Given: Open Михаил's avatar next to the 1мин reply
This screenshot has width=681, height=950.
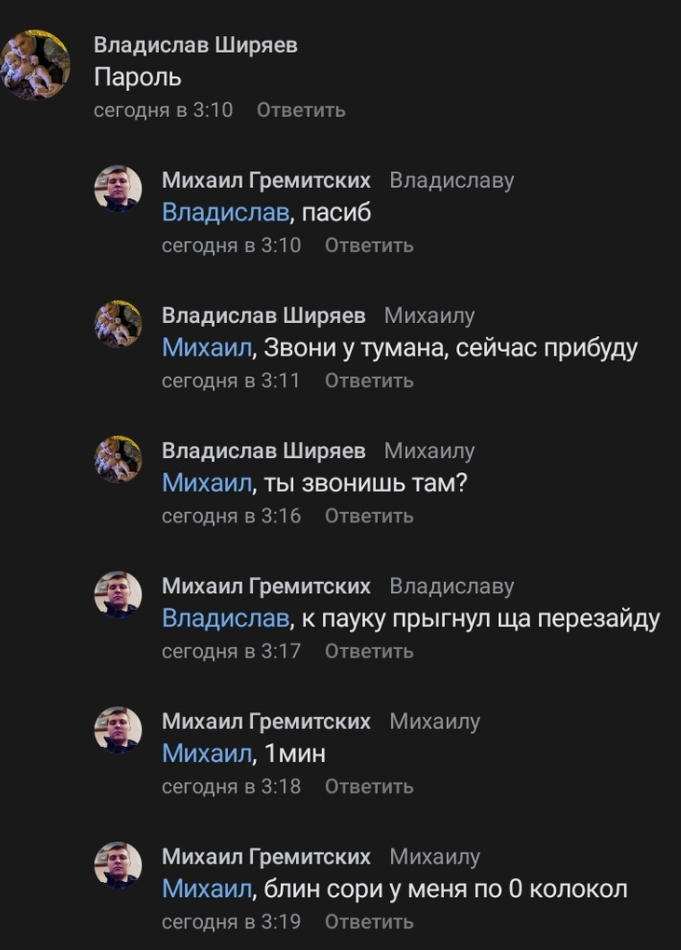Looking at the screenshot, I should click(118, 729).
